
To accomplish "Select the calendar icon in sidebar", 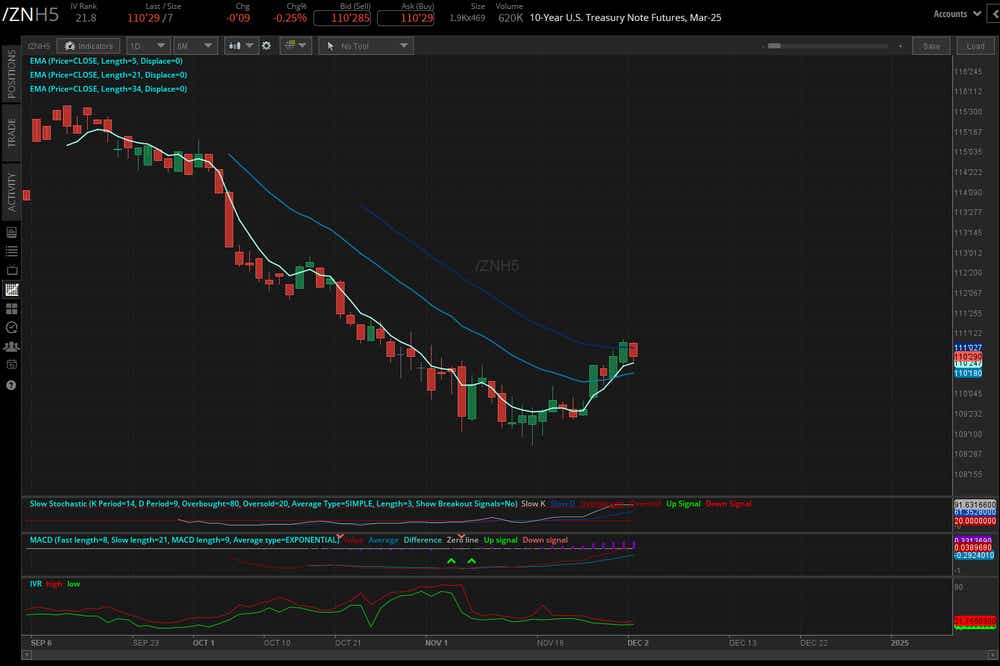I will click(x=10, y=365).
